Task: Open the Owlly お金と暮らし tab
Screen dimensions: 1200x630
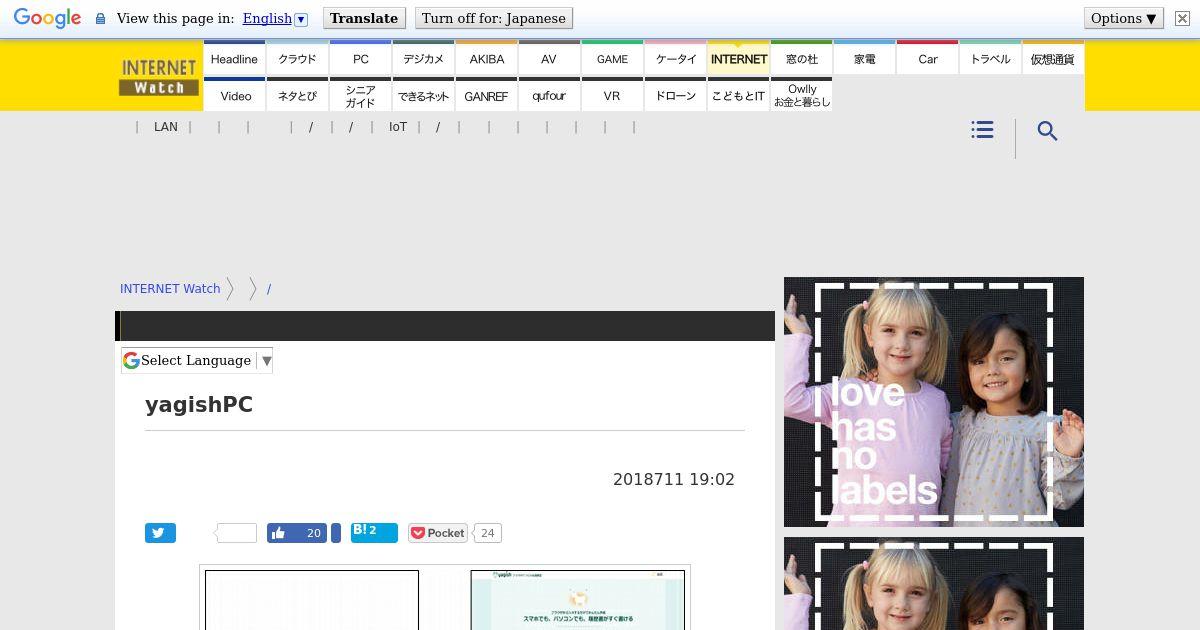Action: click(801, 95)
